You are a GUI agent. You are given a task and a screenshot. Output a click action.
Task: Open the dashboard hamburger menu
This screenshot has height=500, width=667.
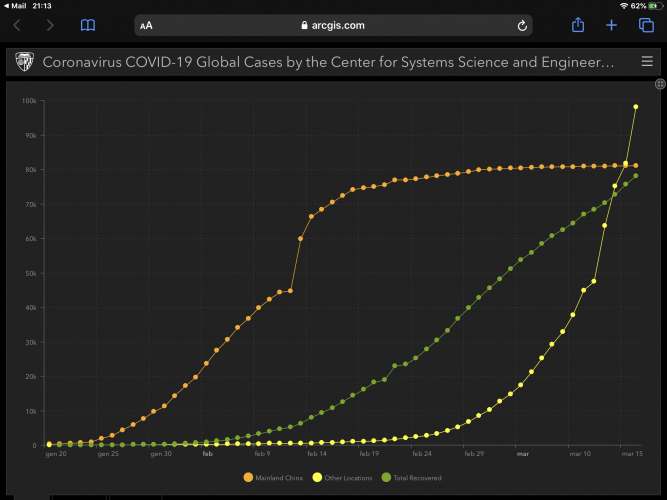(646, 62)
